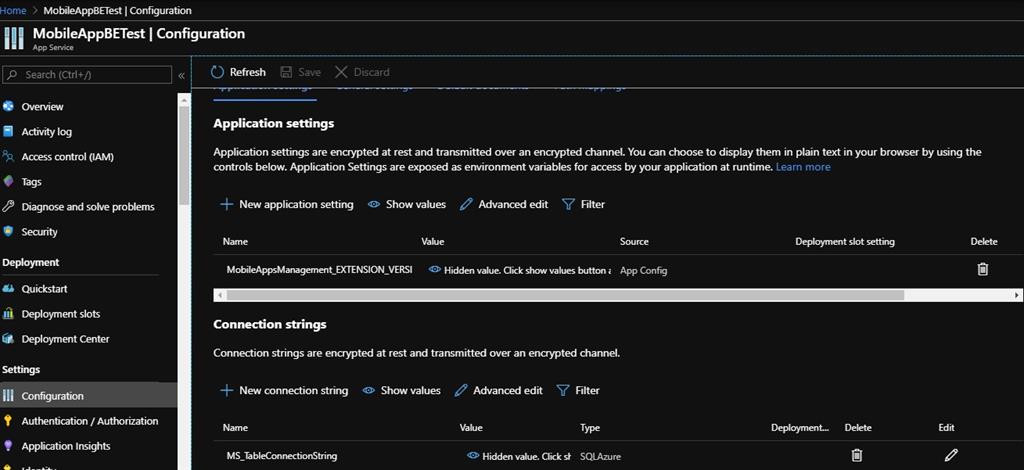The height and width of the screenshot is (470, 1024).
Task: Open the Overview menu item
Action: [x=42, y=106]
